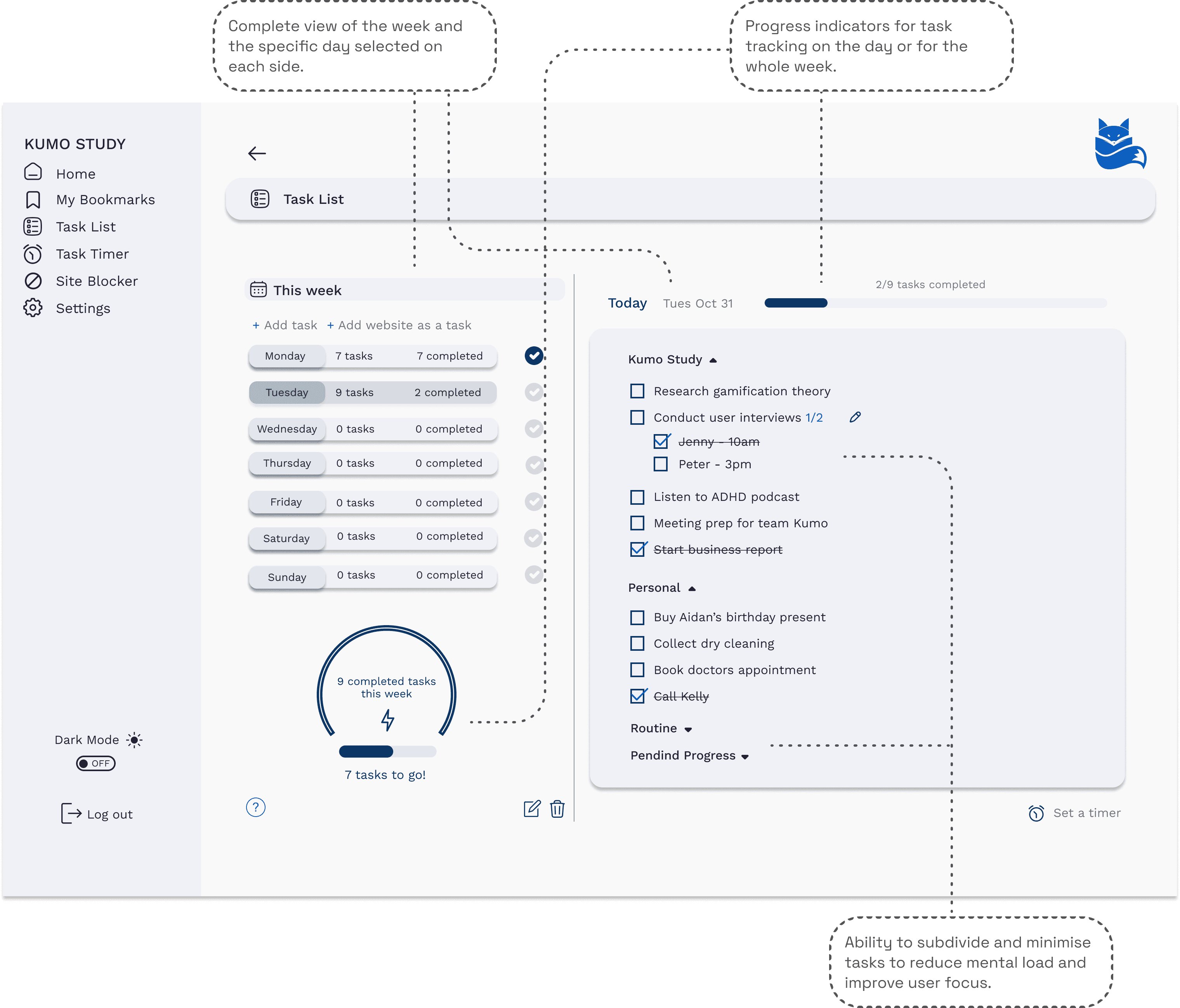The height and width of the screenshot is (1008, 1180).
Task: Expand the Routine section
Action: coord(688,729)
